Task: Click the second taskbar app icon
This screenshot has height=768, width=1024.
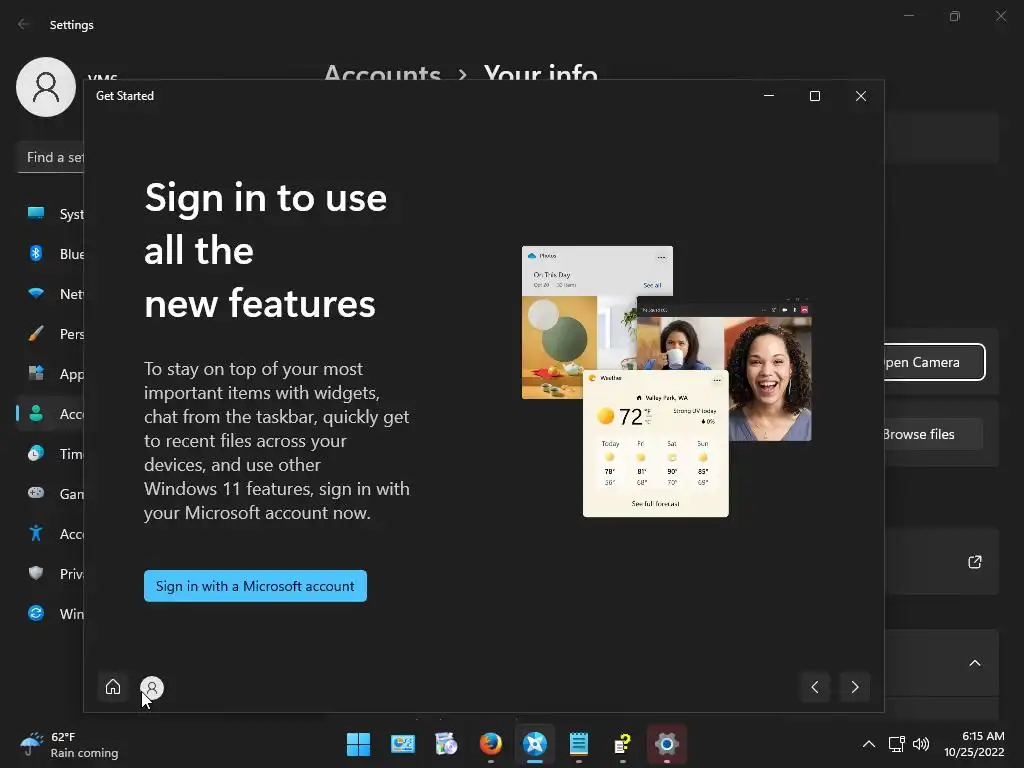Action: [402, 744]
